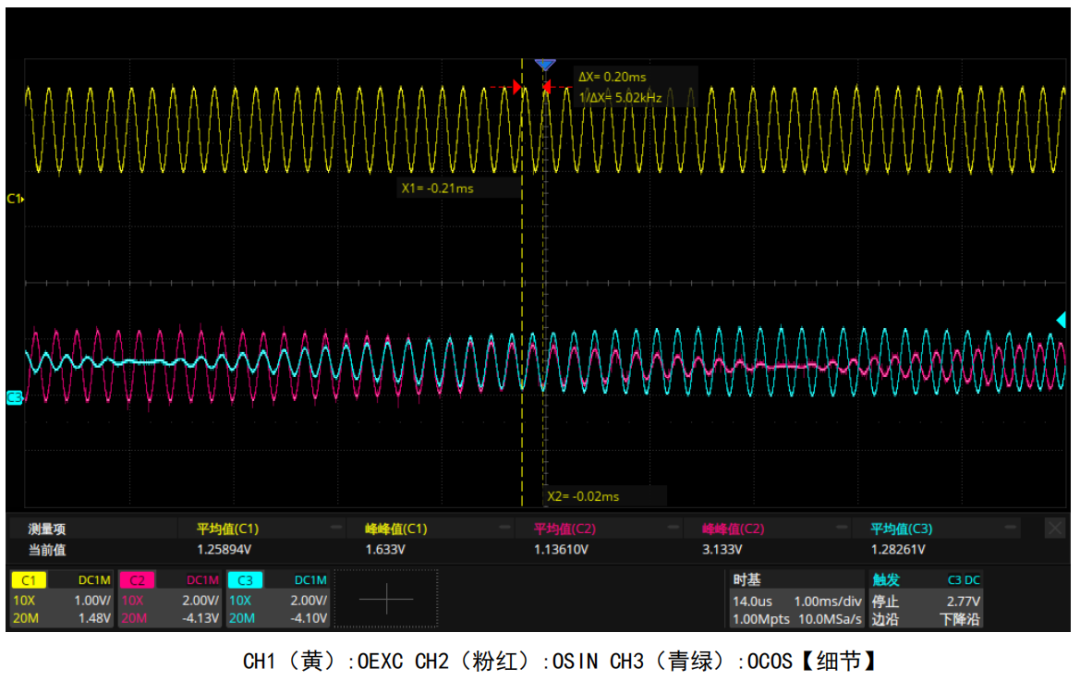Click the 平均值(C3) measurement item
Image resolution: width=1080 pixels, height=693 pixels.
pyautogui.click(x=901, y=529)
